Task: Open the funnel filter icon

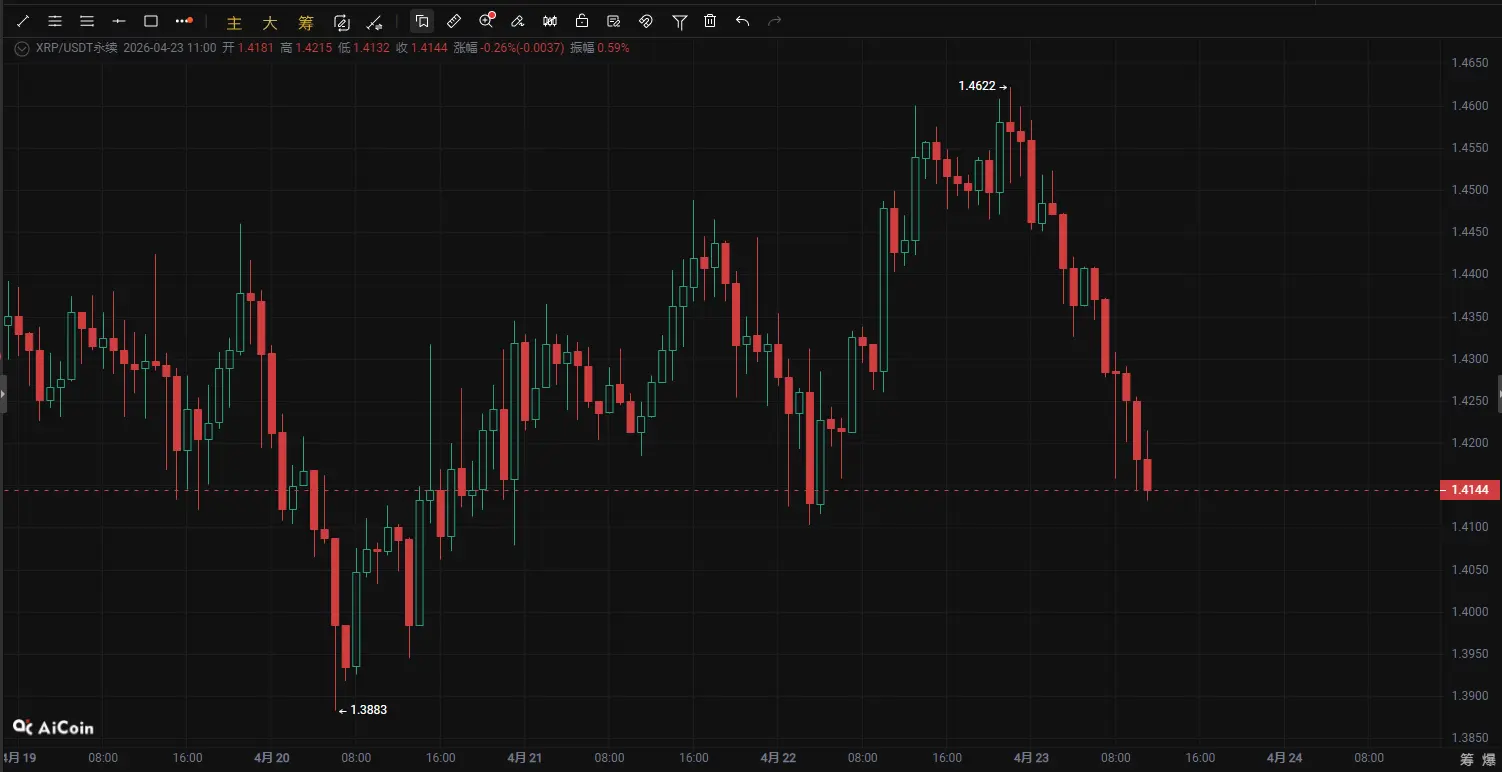Action: click(680, 21)
